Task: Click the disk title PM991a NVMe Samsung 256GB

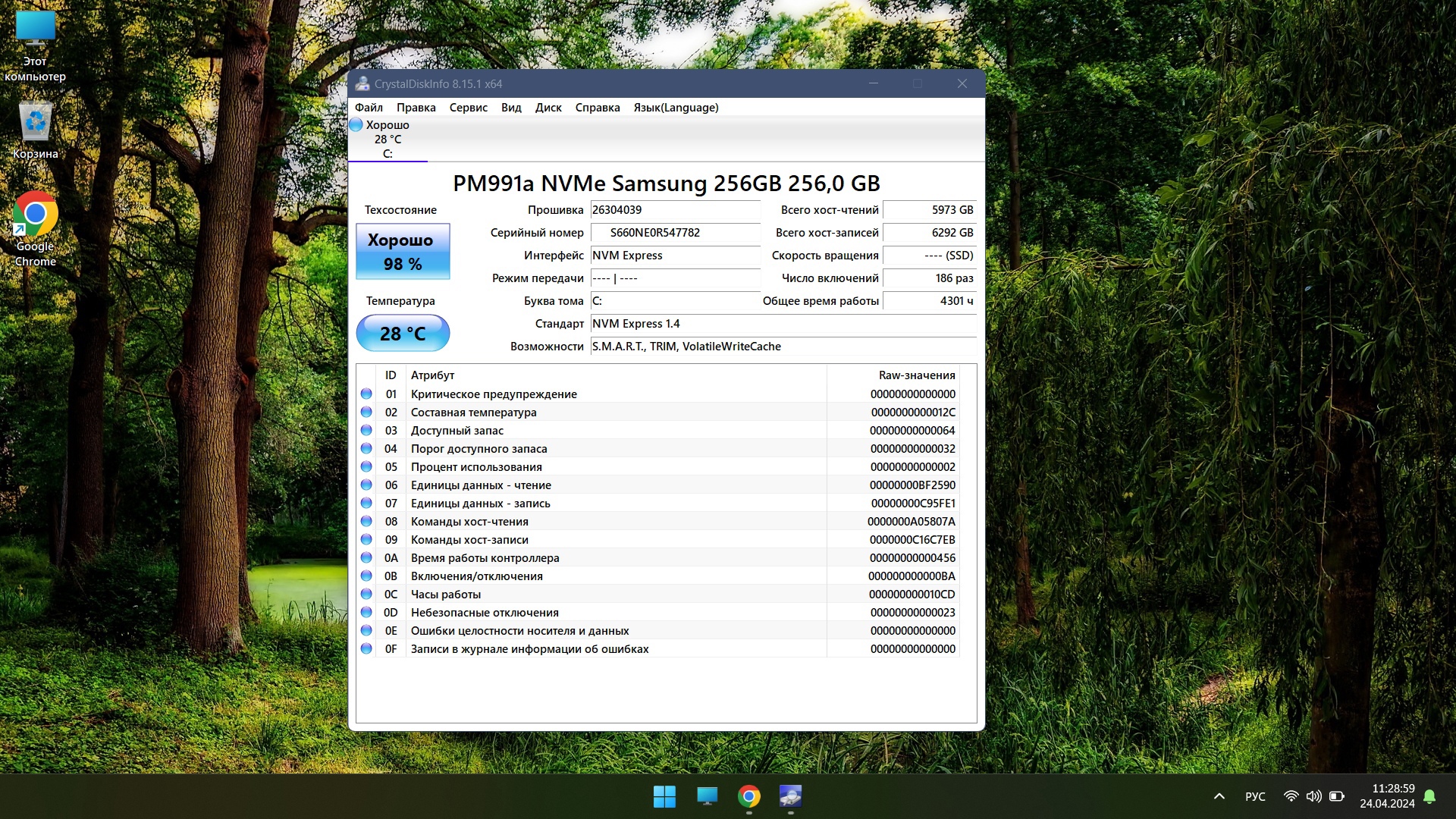Action: [x=667, y=183]
